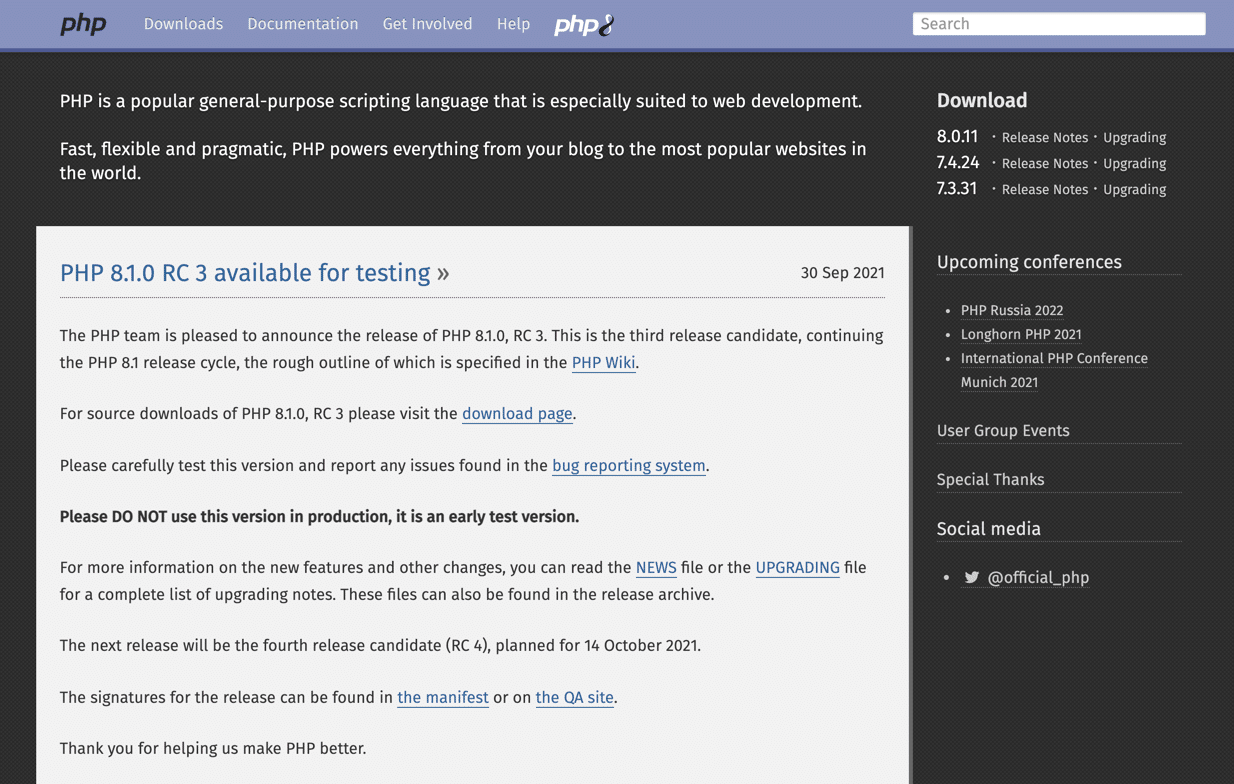Image resolution: width=1234 pixels, height=784 pixels.
Task: Open the NEWS file link
Action: [655, 567]
